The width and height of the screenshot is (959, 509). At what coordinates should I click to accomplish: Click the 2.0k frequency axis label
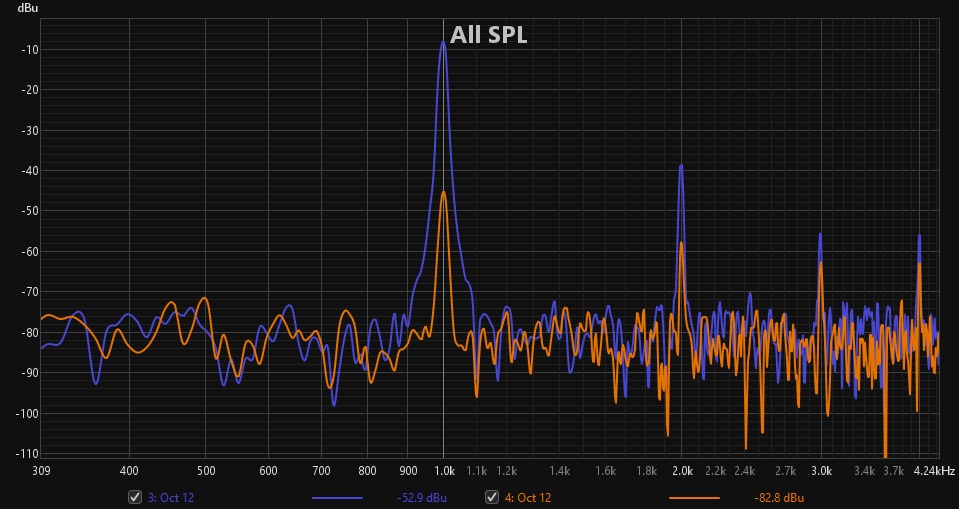682,471
